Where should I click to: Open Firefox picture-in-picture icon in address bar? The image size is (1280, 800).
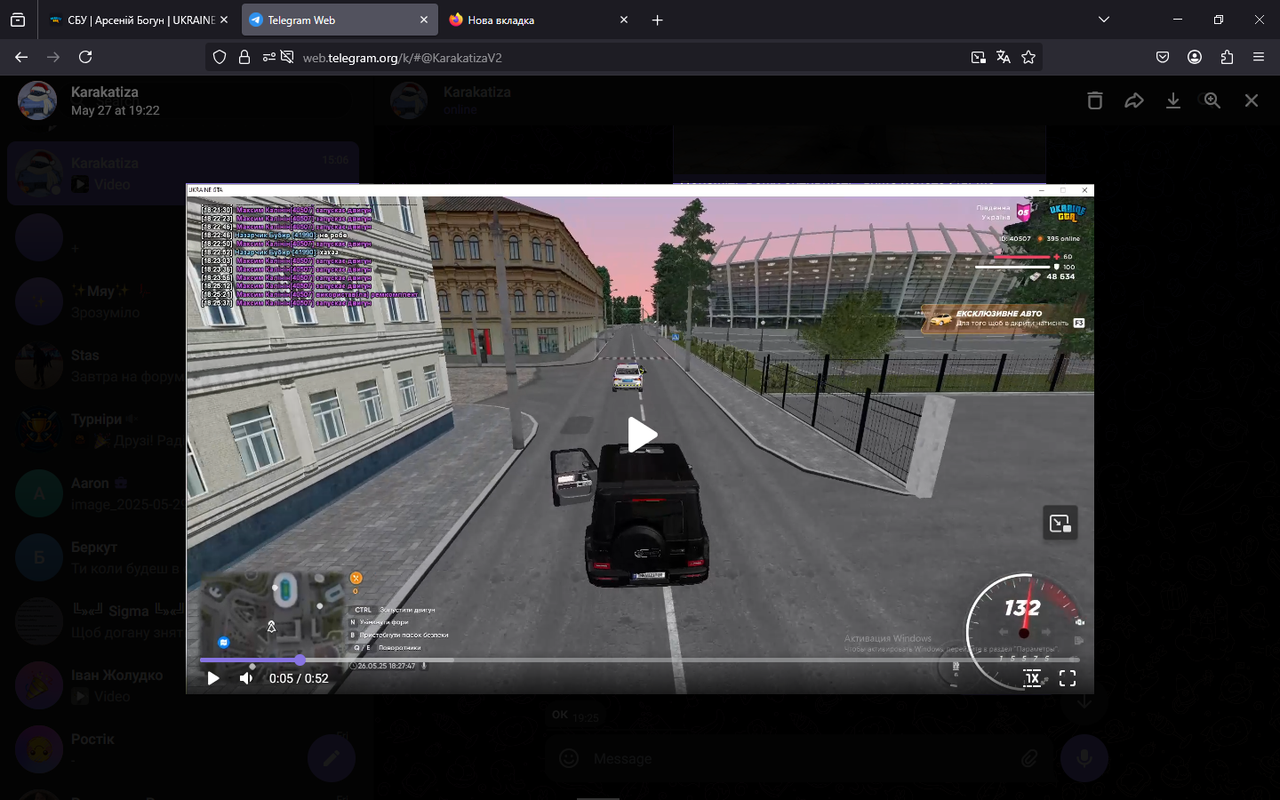click(978, 57)
